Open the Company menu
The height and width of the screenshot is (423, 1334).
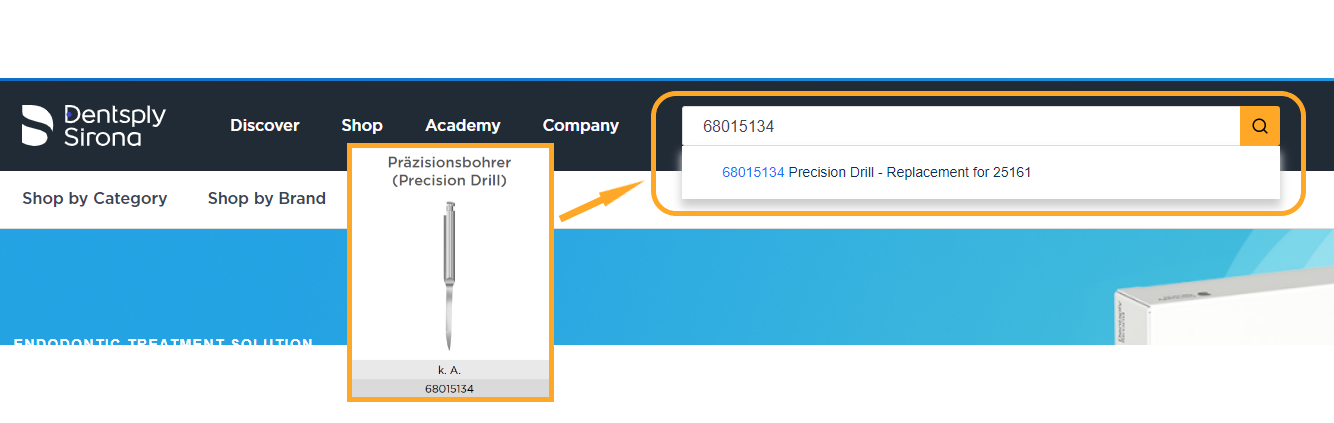pos(581,125)
